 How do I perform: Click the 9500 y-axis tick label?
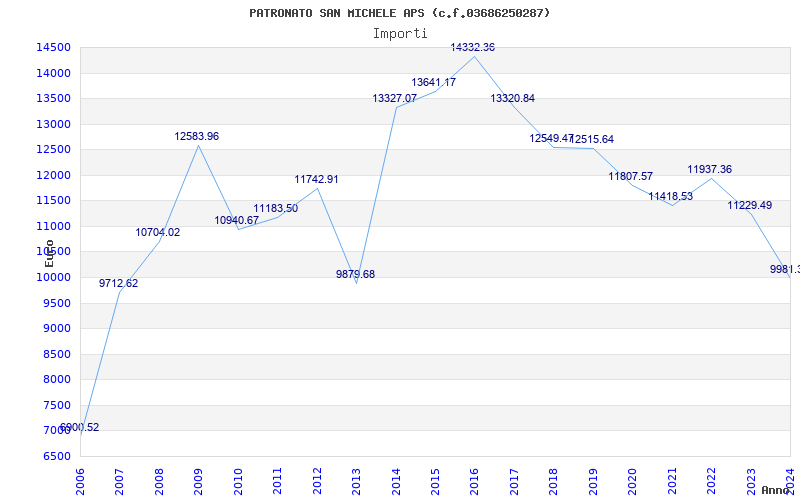(56, 303)
